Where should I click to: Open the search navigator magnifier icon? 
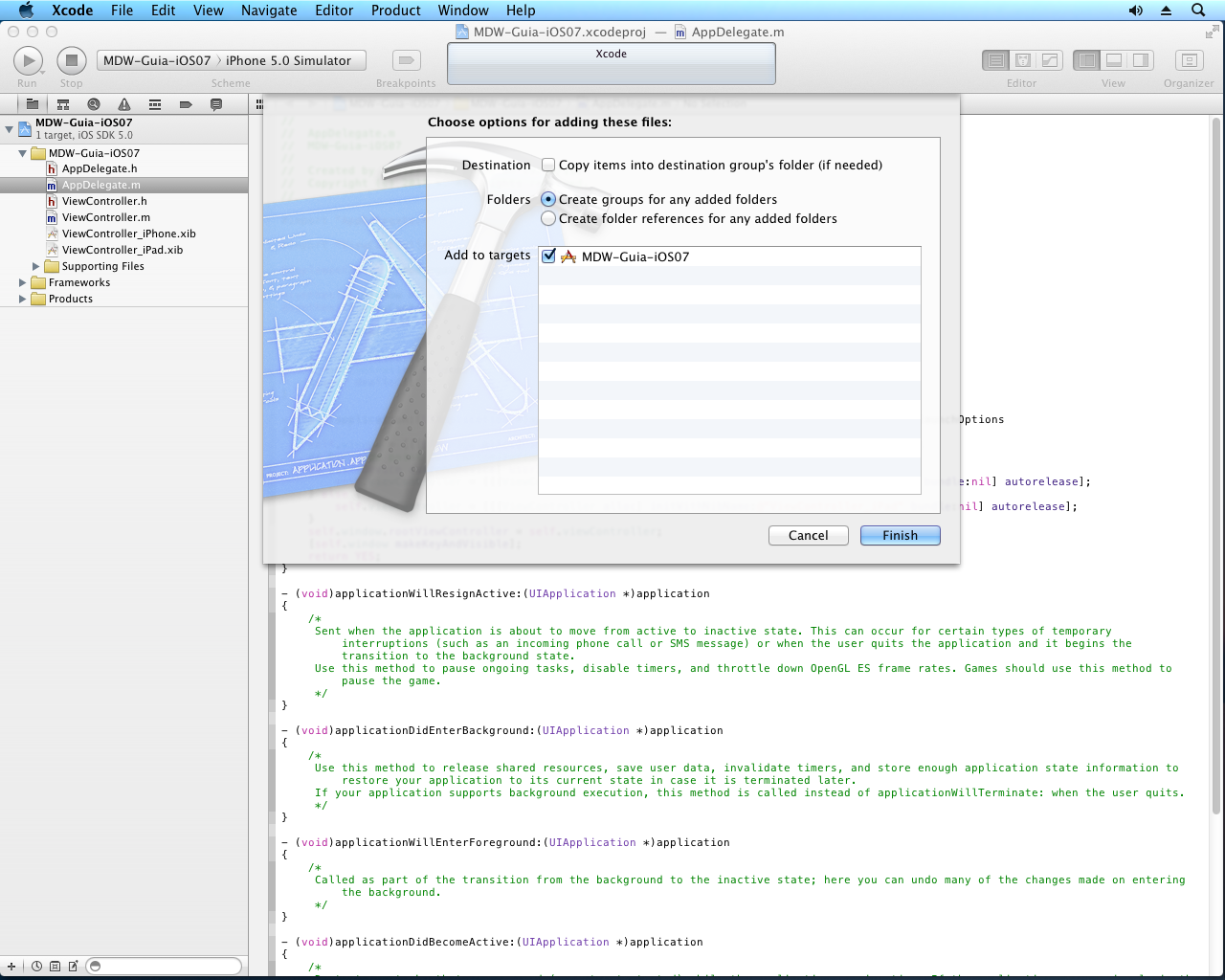93,104
